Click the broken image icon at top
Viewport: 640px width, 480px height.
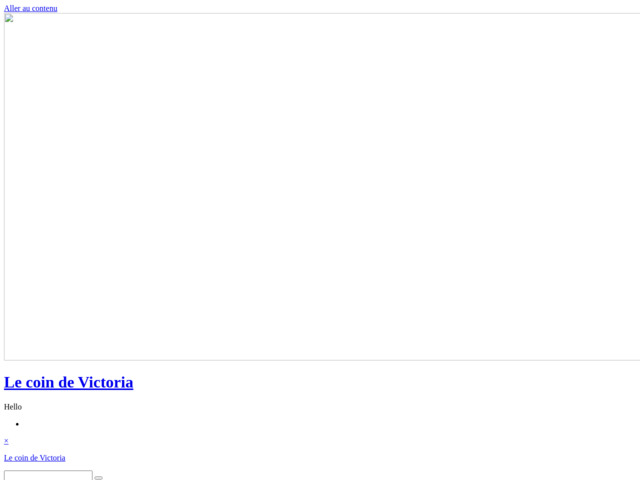pyautogui.click(x=9, y=18)
